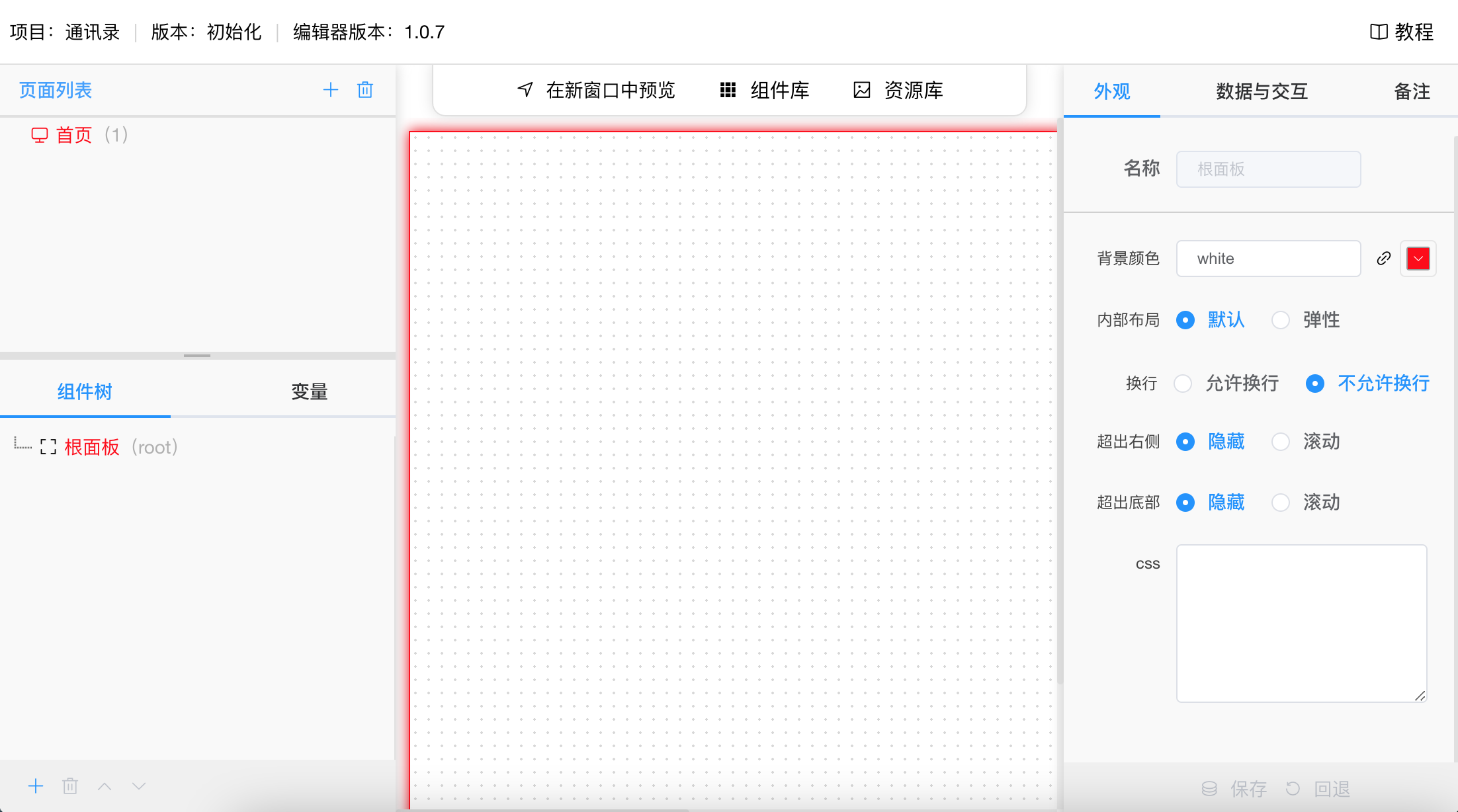
Task: Open the red background color picker dropdown
Action: (1418, 259)
